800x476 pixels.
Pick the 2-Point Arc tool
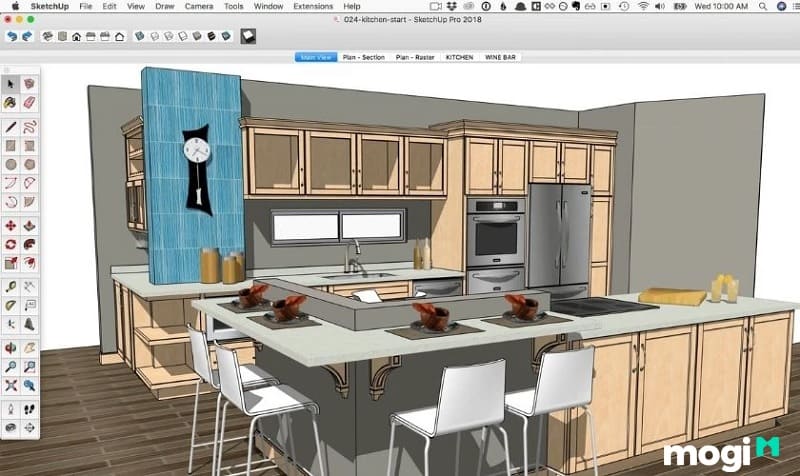click(30, 183)
